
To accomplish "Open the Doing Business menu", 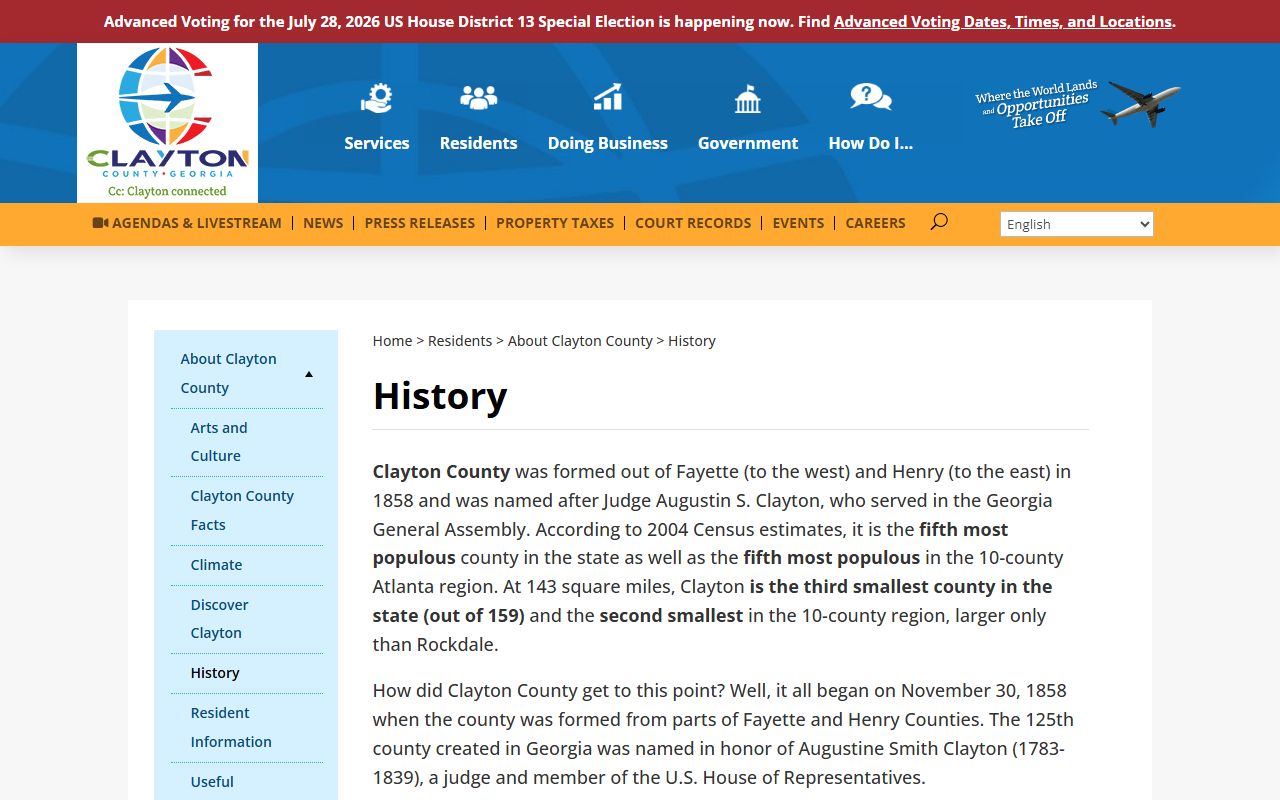I will pos(607,143).
